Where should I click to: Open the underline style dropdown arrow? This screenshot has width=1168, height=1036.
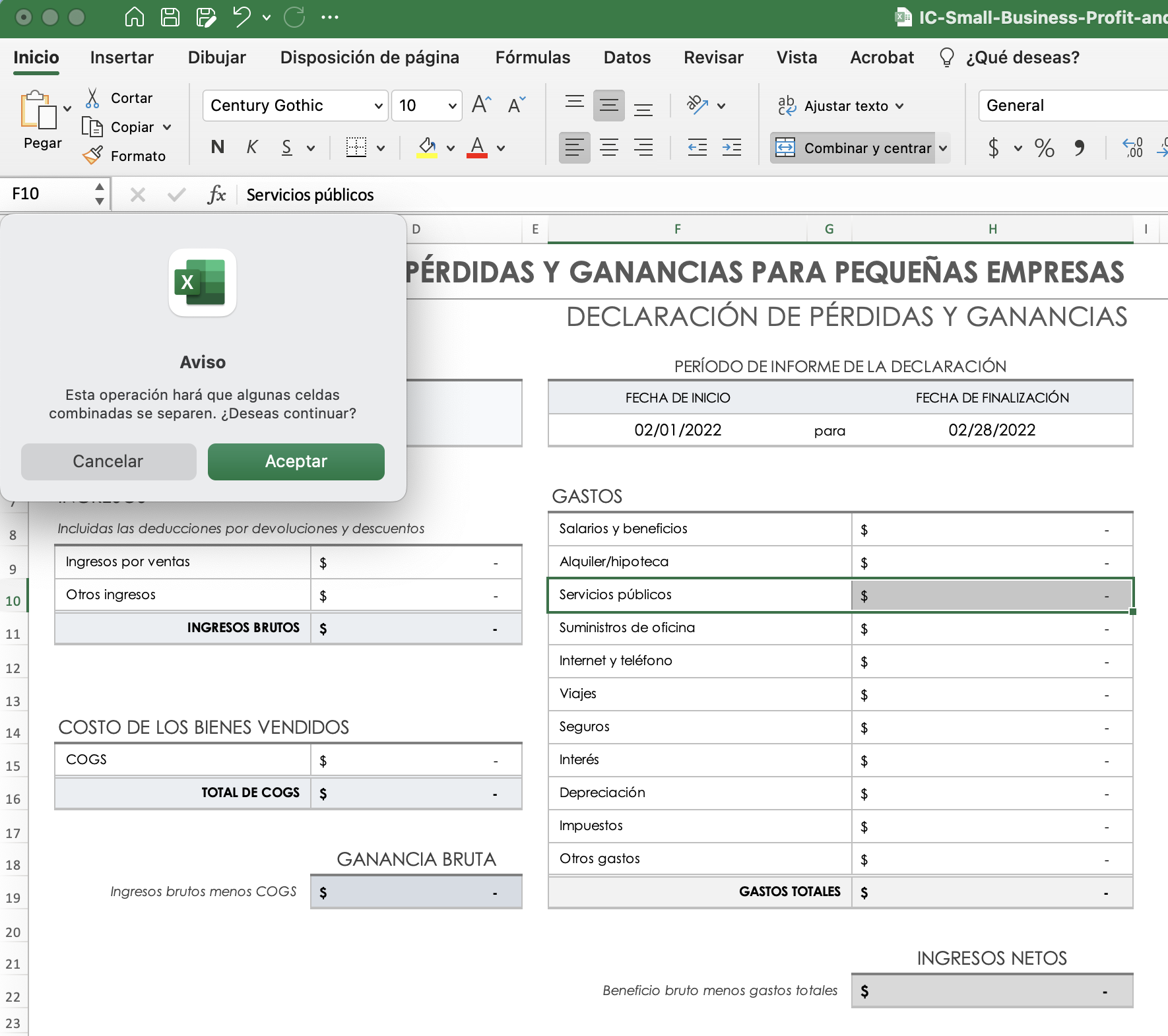[311, 148]
